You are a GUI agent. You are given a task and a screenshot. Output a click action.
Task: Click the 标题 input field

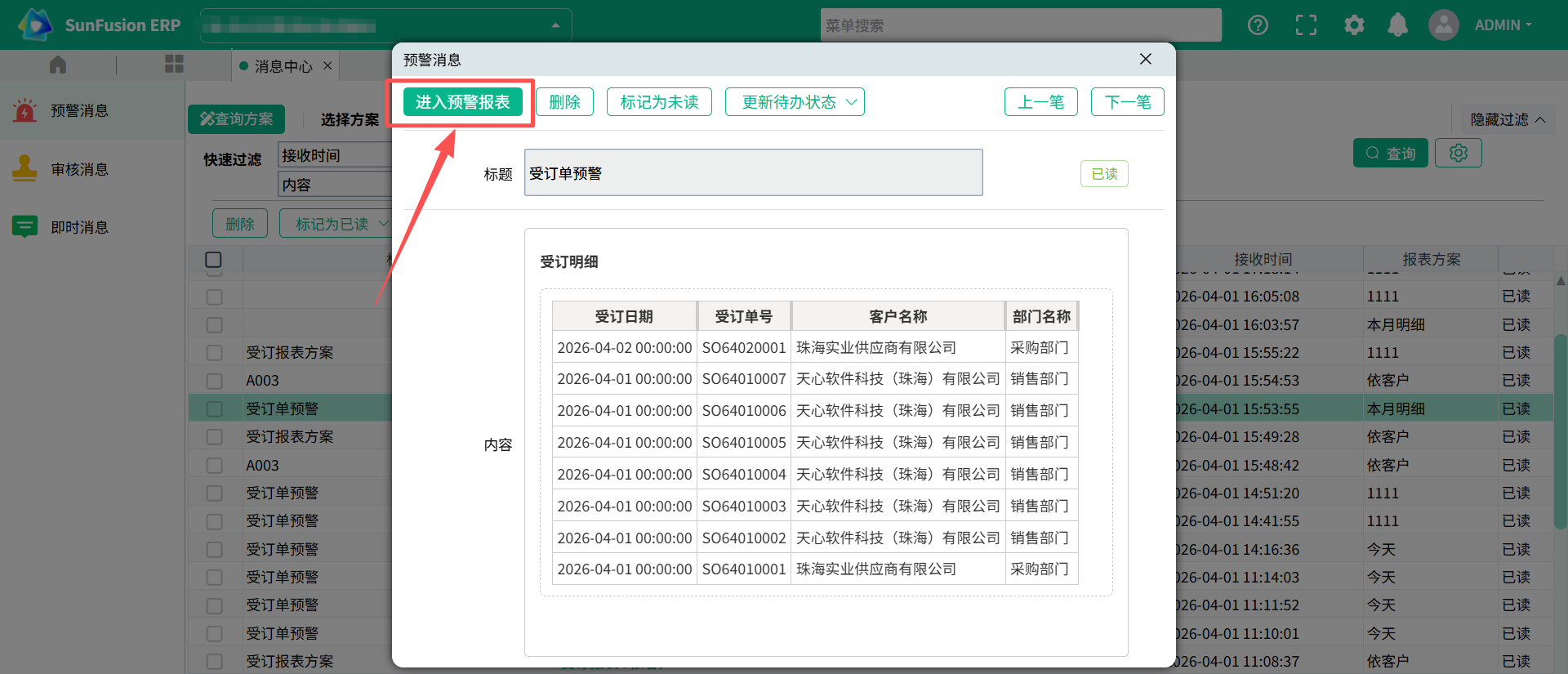pos(752,173)
